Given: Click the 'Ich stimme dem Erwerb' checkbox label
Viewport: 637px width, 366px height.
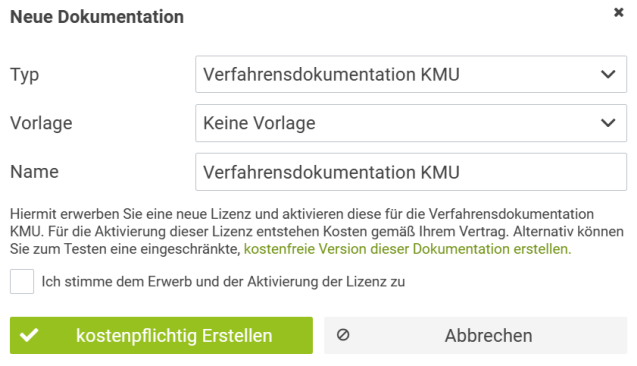Looking at the screenshot, I should (x=223, y=282).
